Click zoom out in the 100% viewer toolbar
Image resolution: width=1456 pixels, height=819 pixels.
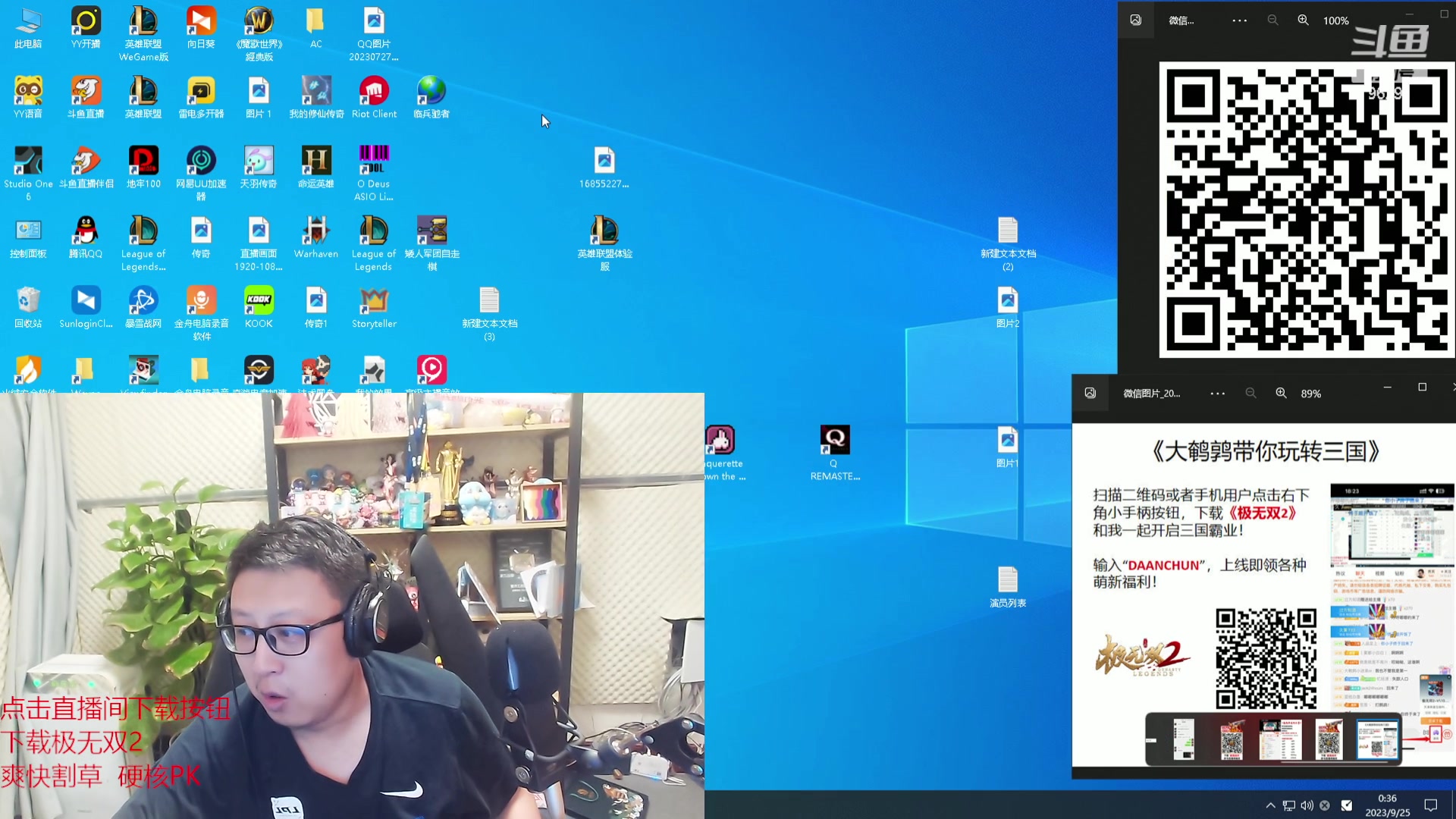(1272, 20)
